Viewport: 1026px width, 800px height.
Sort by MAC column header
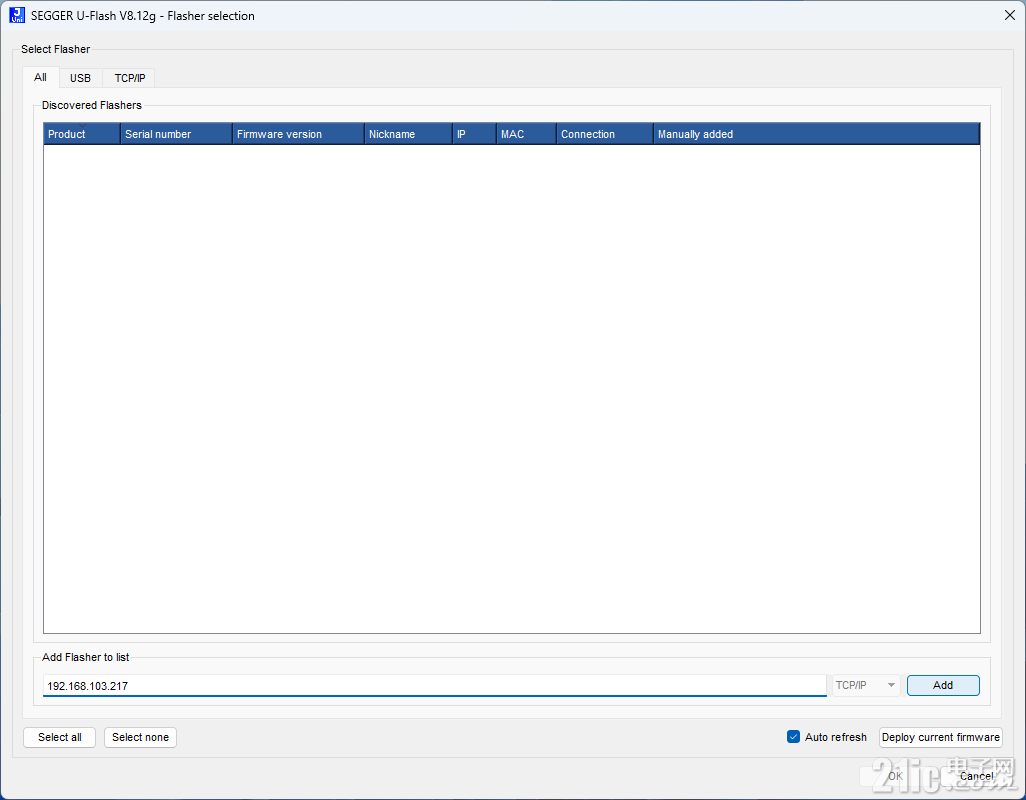pyautogui.click(x=526, y=133)
